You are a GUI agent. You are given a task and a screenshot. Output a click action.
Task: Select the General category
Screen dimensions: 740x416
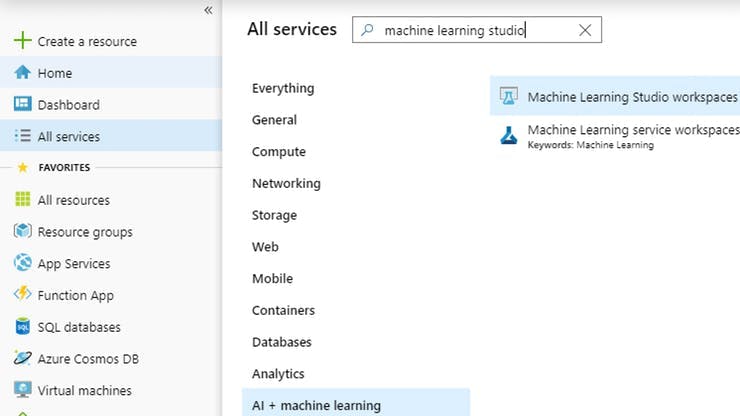[274, 120]
